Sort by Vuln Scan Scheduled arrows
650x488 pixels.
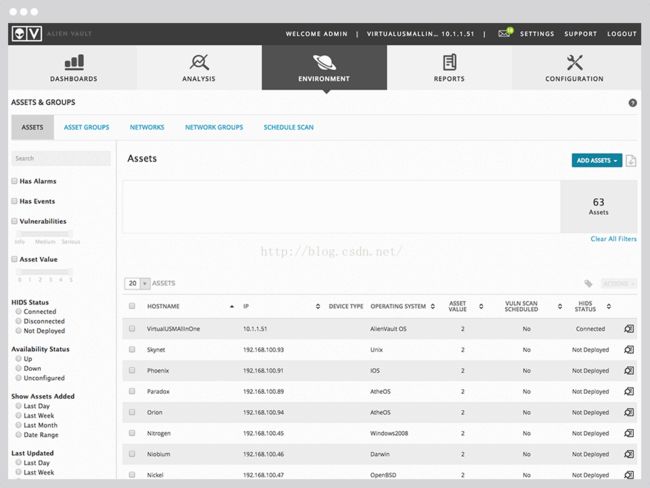560,306
